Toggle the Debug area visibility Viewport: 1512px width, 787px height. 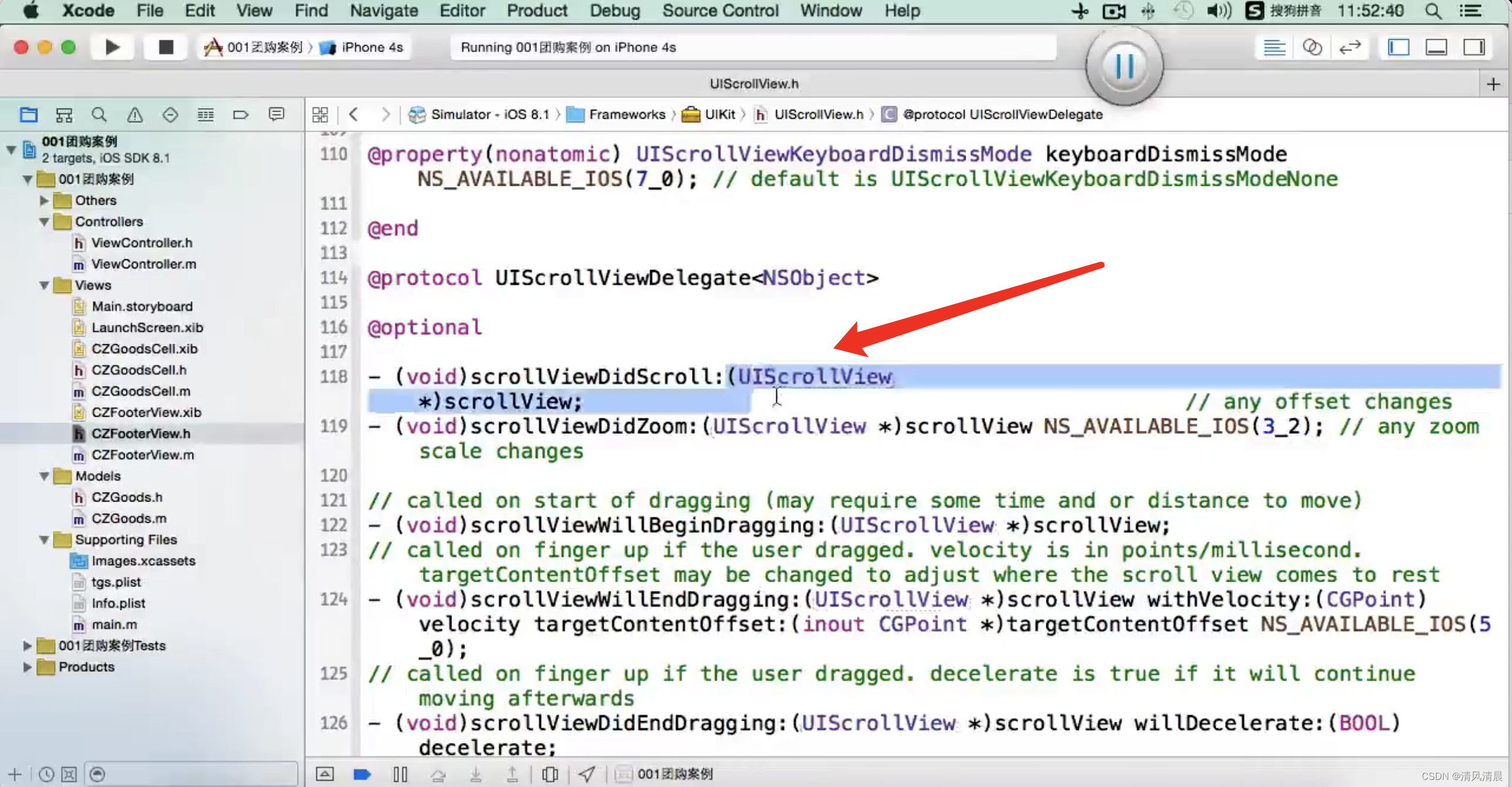[x=1436, y=47]
